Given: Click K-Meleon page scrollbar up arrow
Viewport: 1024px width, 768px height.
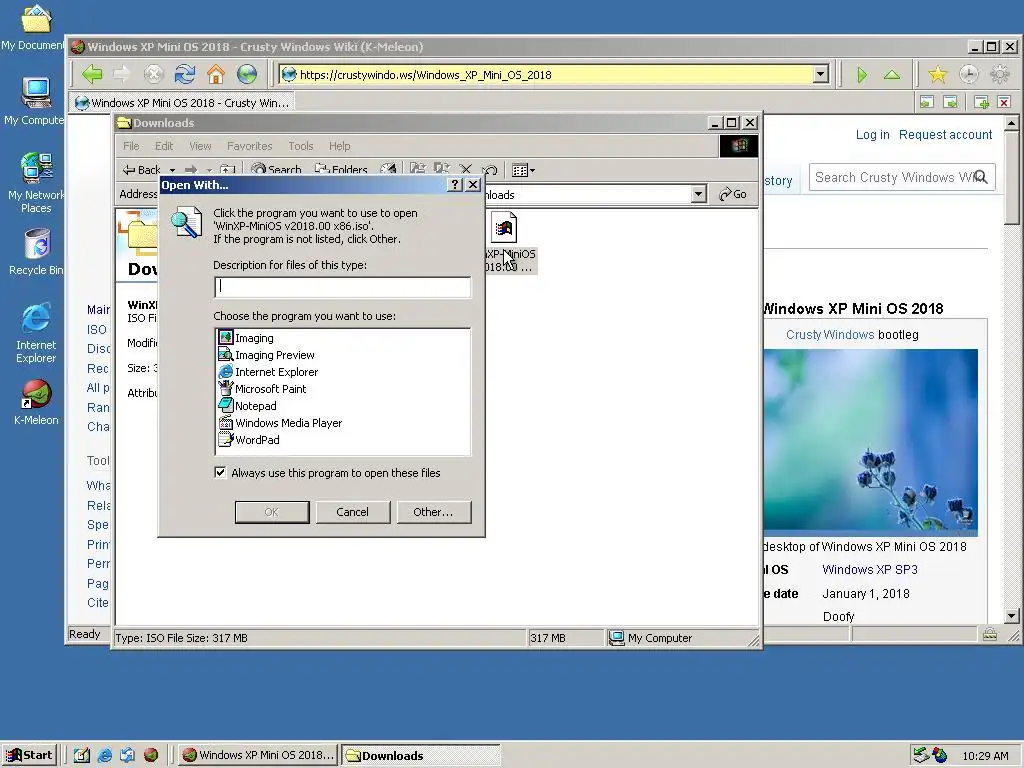Looking at the screenshot, I should click(1012, 123).
